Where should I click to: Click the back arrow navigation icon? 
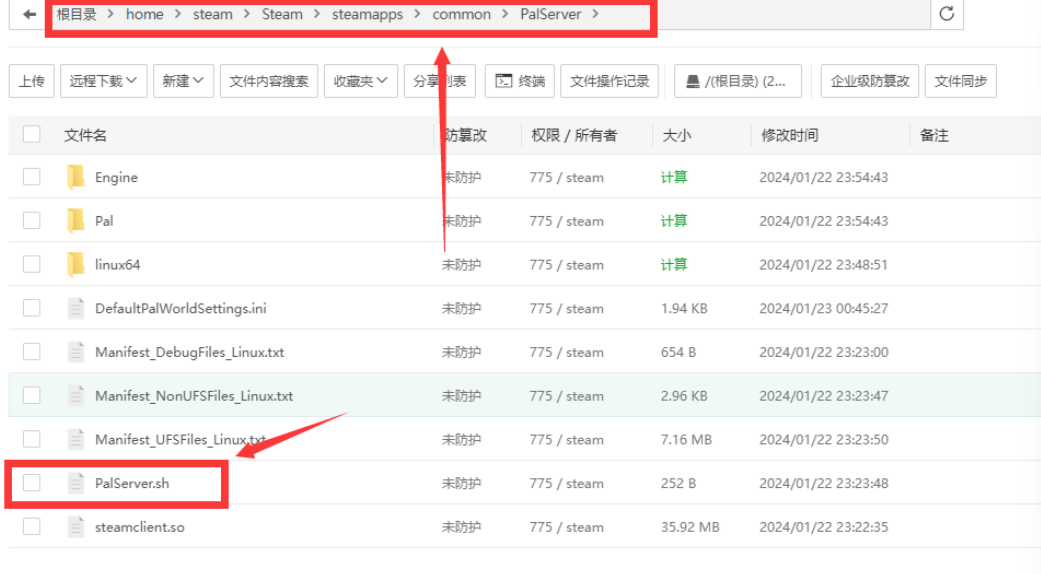pos(29,14)
